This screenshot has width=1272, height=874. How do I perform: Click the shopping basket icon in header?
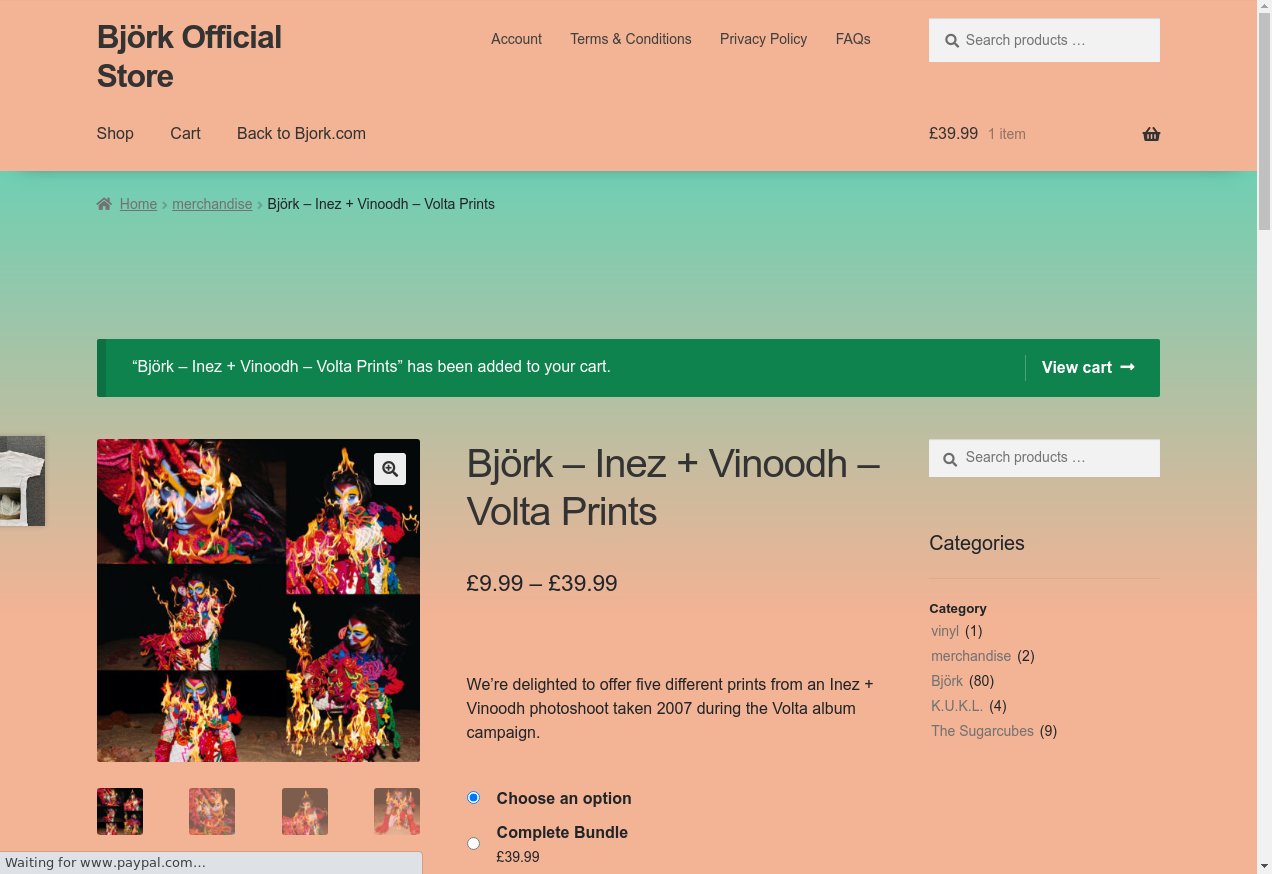[1151, 134]
